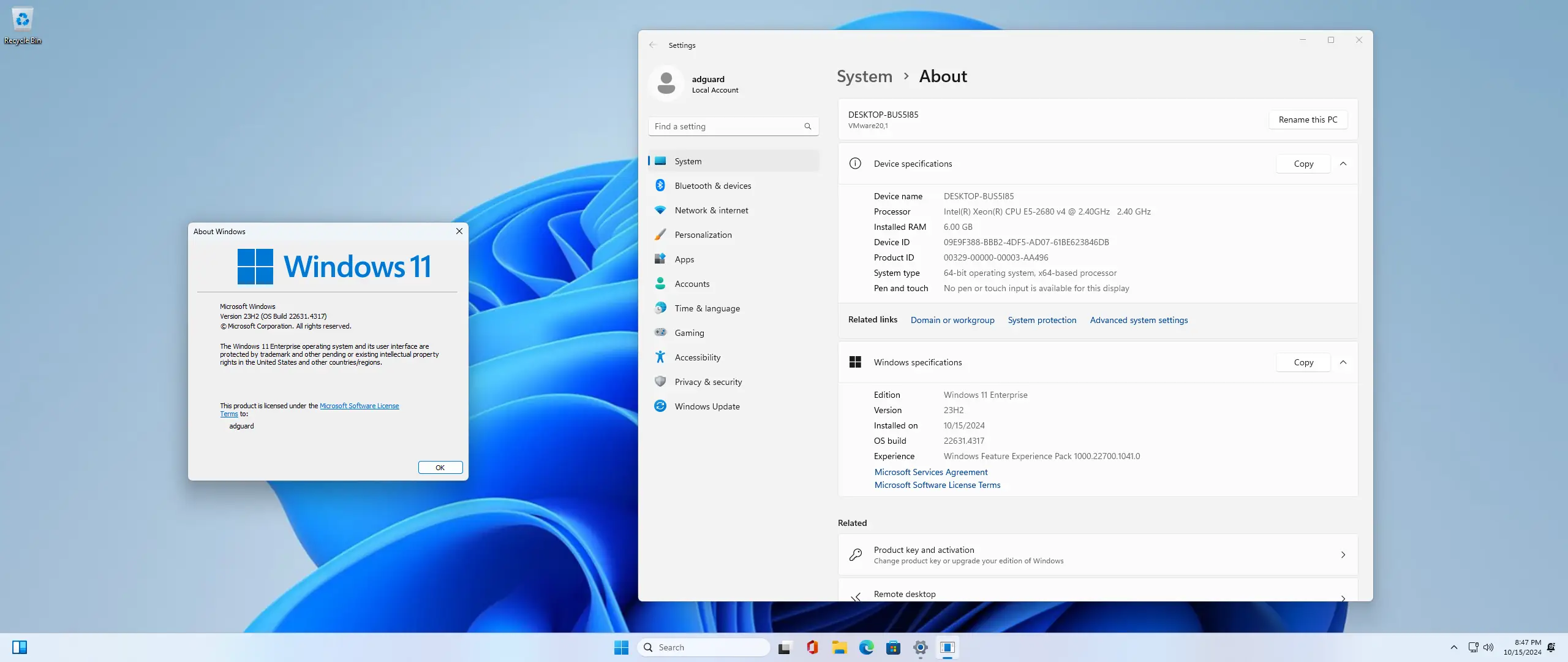Click the Settings back arrow
This screenshot has width=1568, height=662.
click(x=653, y=45)
